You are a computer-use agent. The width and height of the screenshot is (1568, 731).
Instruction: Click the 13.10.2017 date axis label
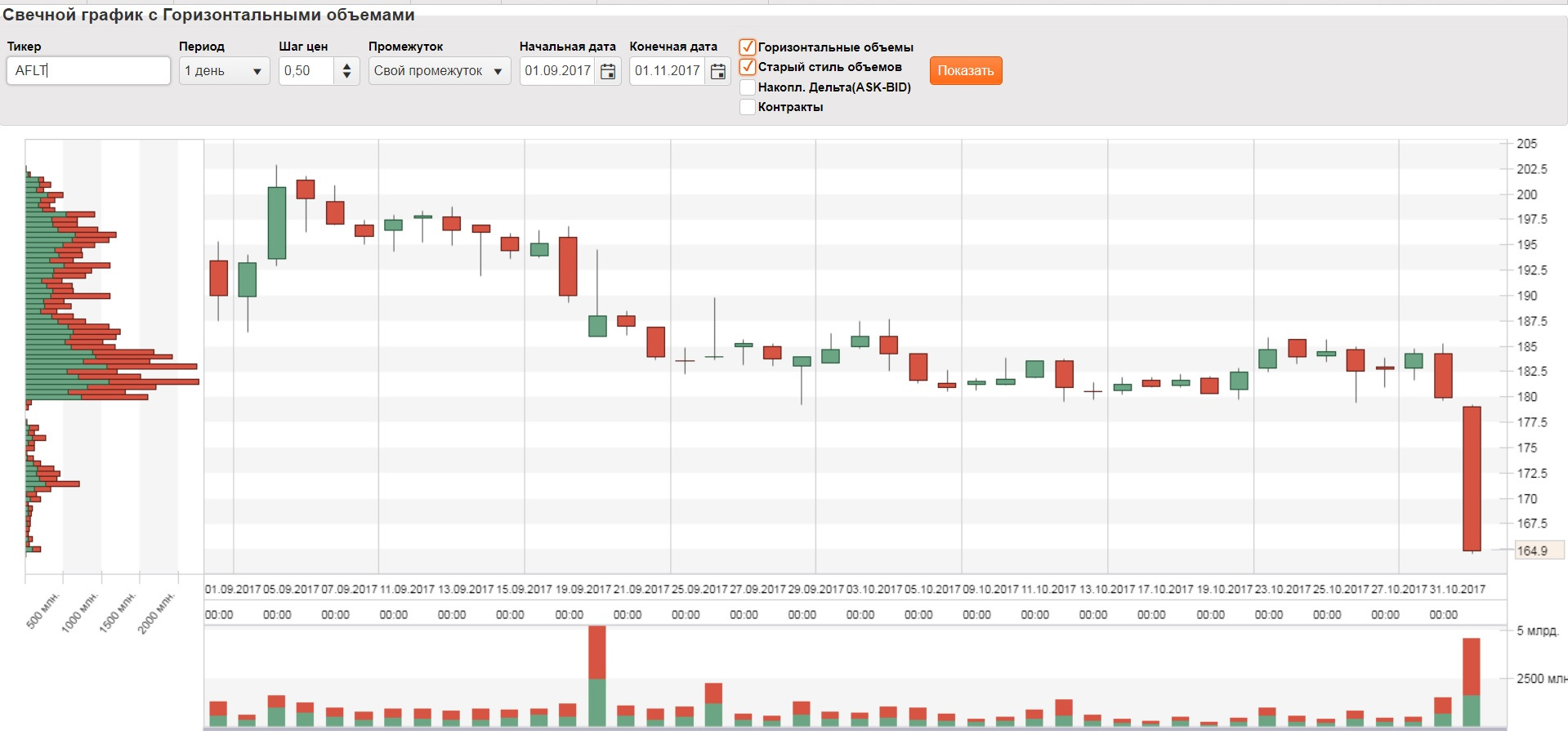tap(1107, 589)
